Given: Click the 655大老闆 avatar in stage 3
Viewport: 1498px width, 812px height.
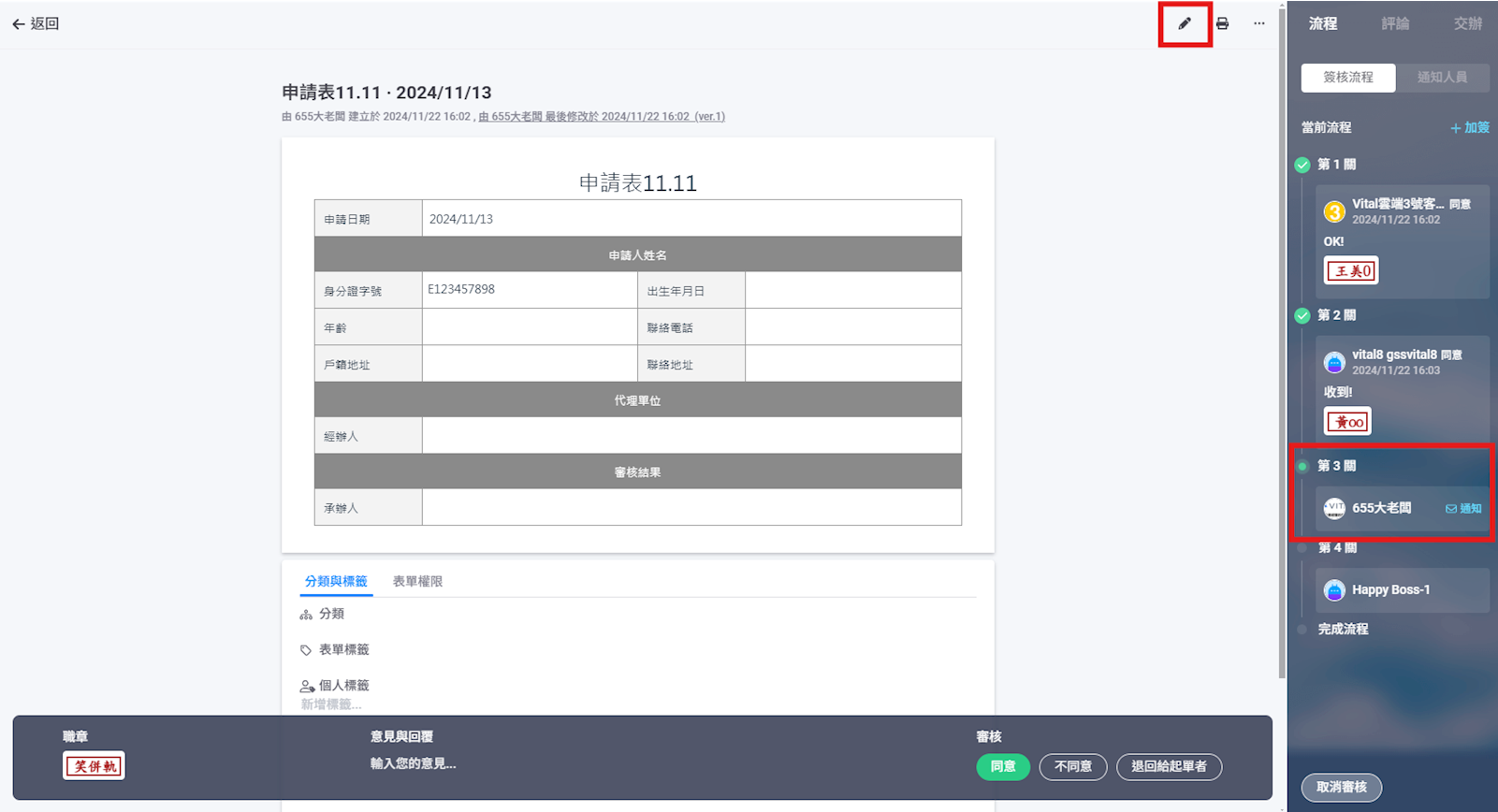Looking at the screenshot, I should [1334, 508].
